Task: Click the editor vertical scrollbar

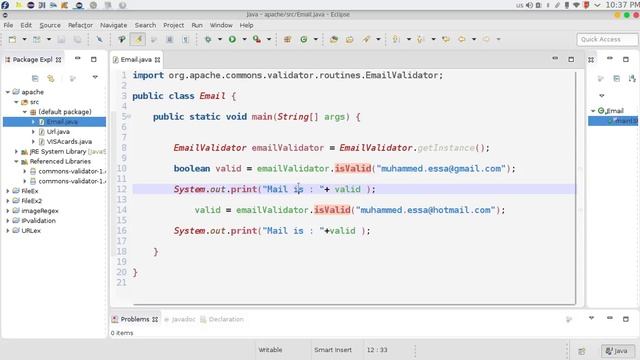Action: [x=576, y=188]
